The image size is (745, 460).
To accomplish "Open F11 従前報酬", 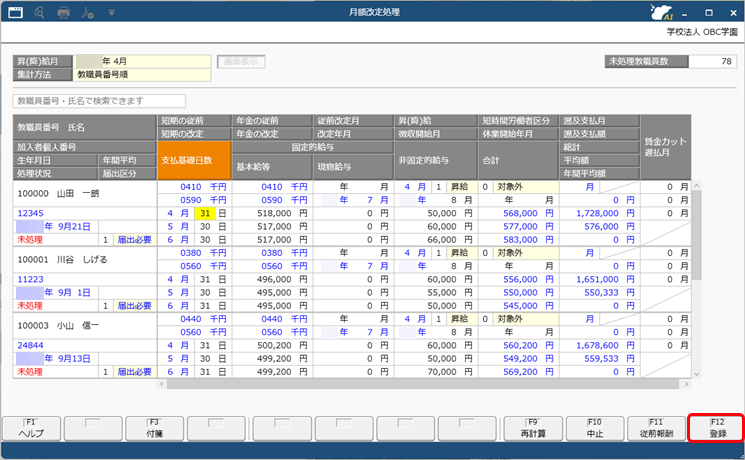I will click(x=660, y=429).
